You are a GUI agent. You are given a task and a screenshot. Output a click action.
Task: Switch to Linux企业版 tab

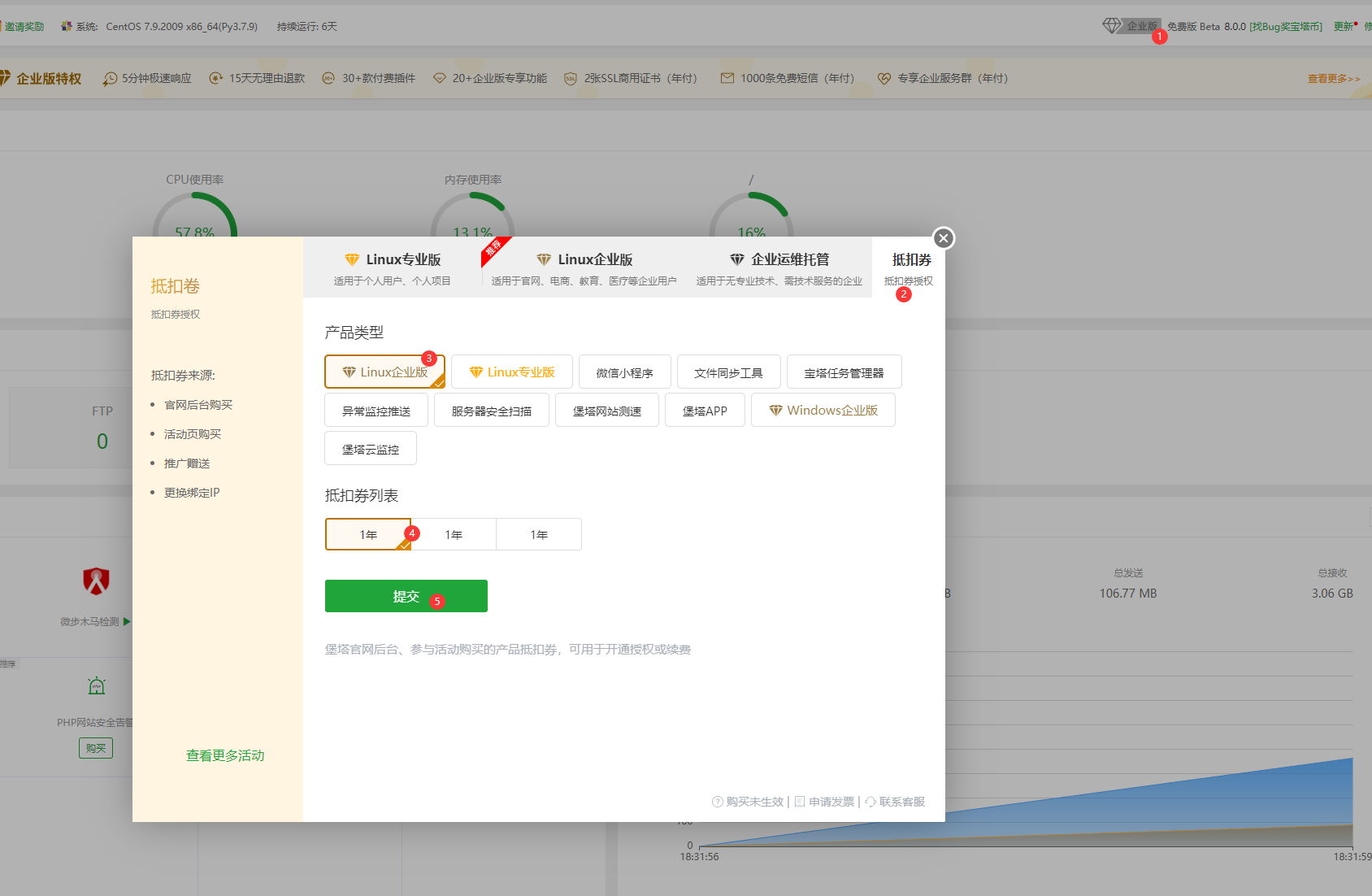[584, 267]
